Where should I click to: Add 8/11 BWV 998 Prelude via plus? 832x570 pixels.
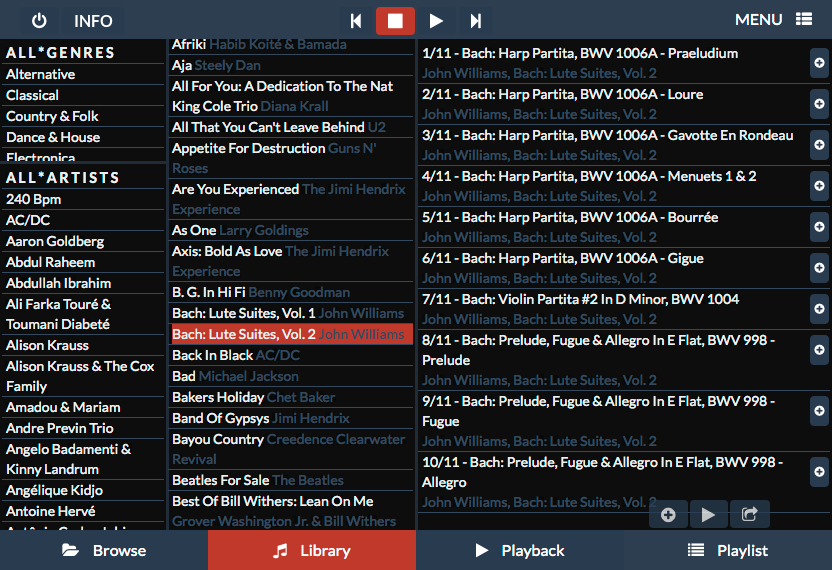819,350
